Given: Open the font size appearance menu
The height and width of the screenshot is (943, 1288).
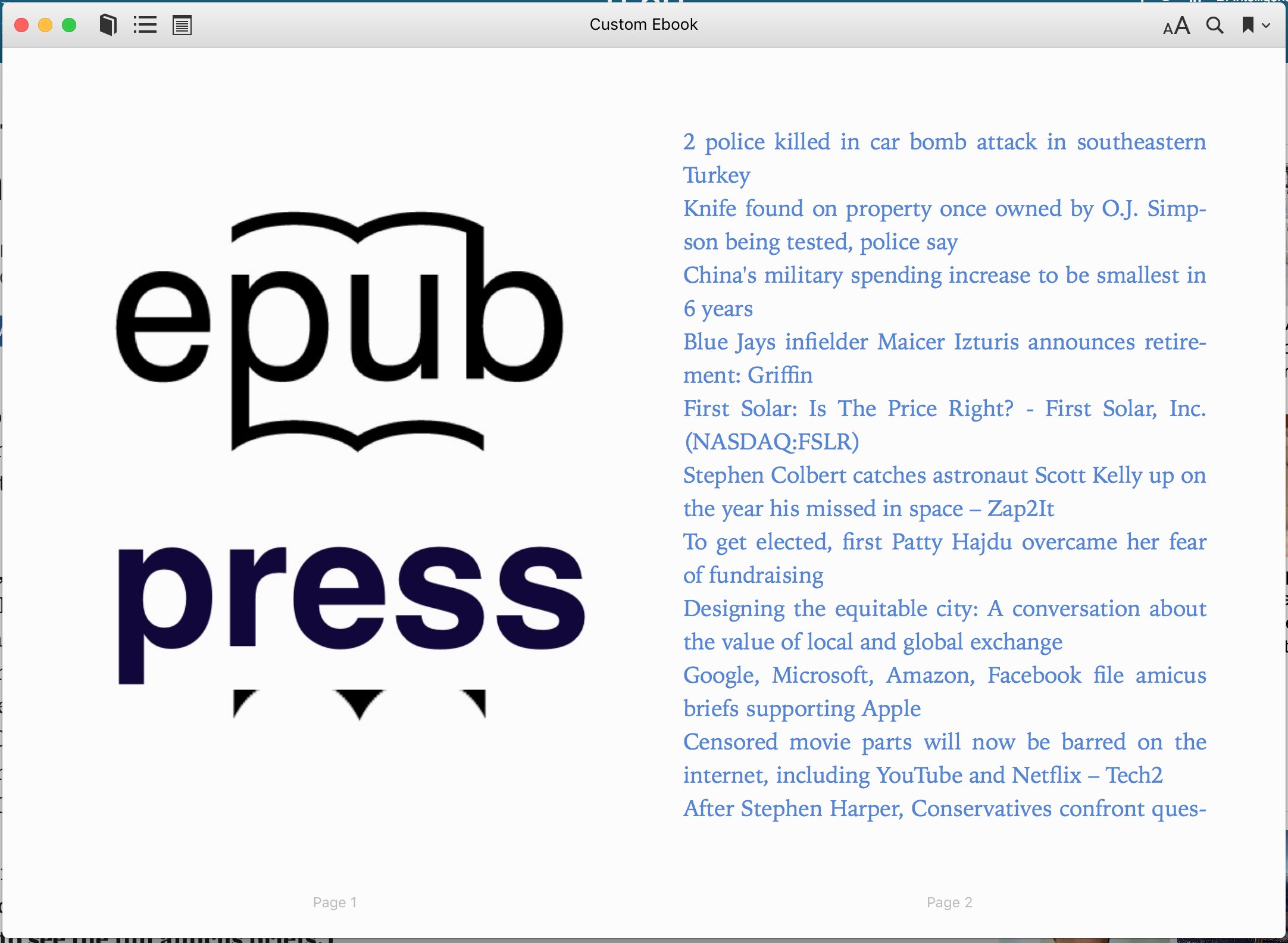Looking at the screenshot, I should (x=1176, y=26).
